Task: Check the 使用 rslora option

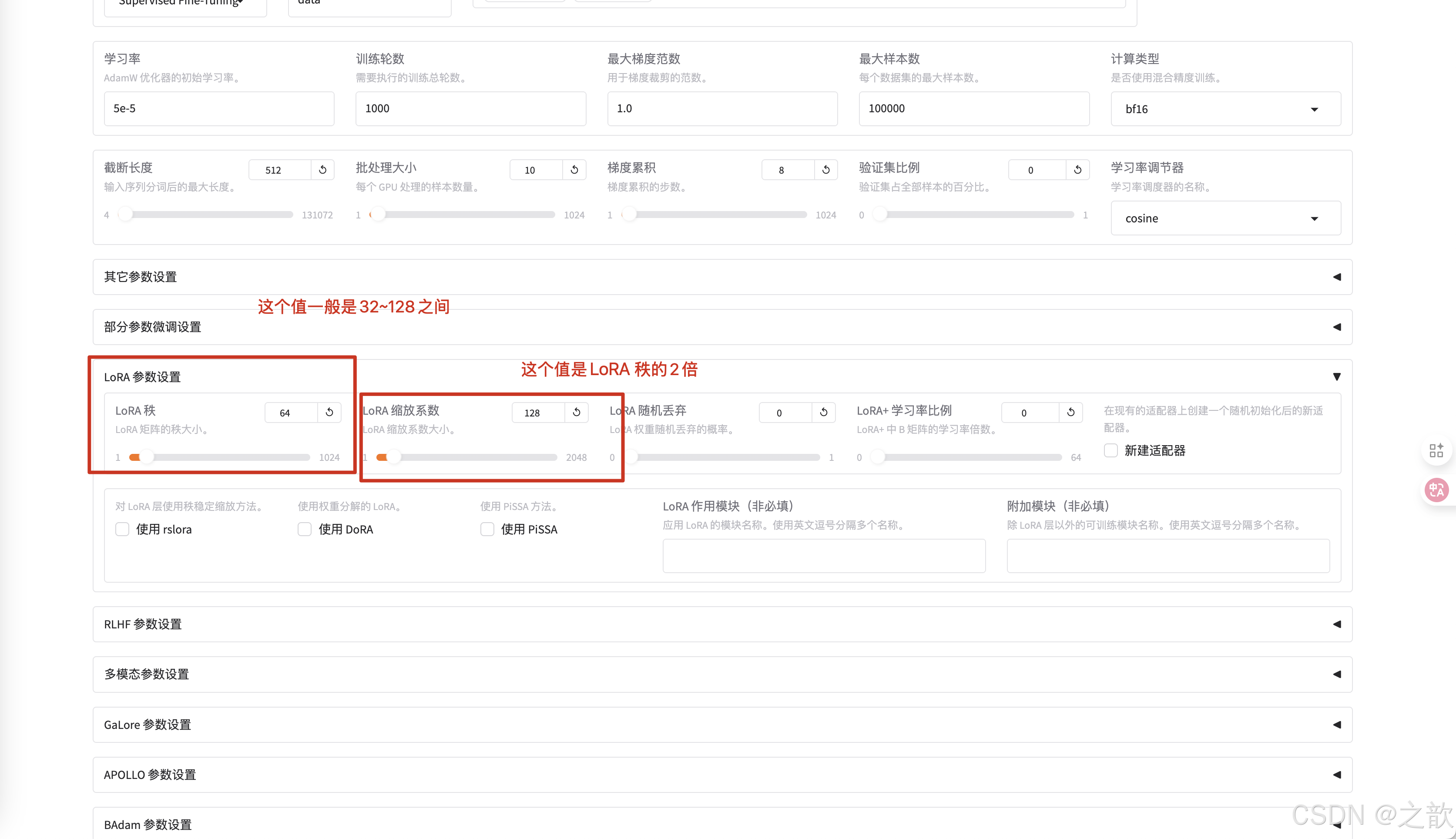Action: pyautogui.click(x=122, y=529)
